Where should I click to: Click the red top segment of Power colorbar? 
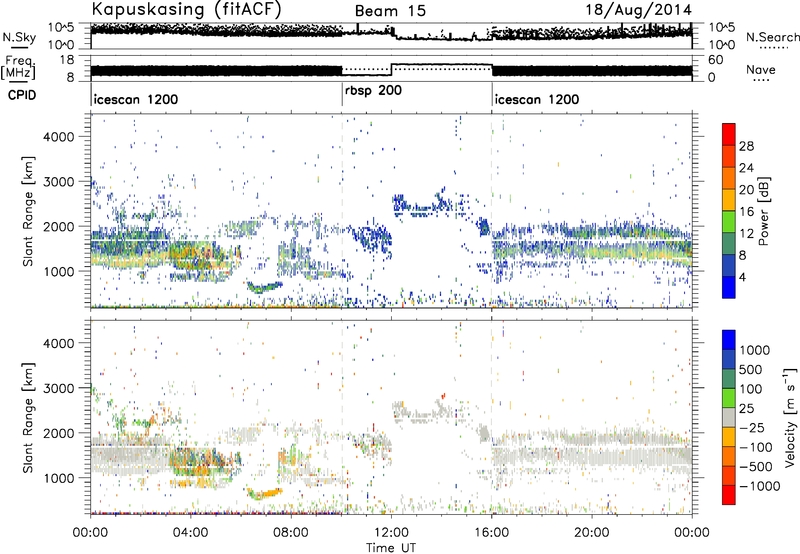(x=729, y=134)
